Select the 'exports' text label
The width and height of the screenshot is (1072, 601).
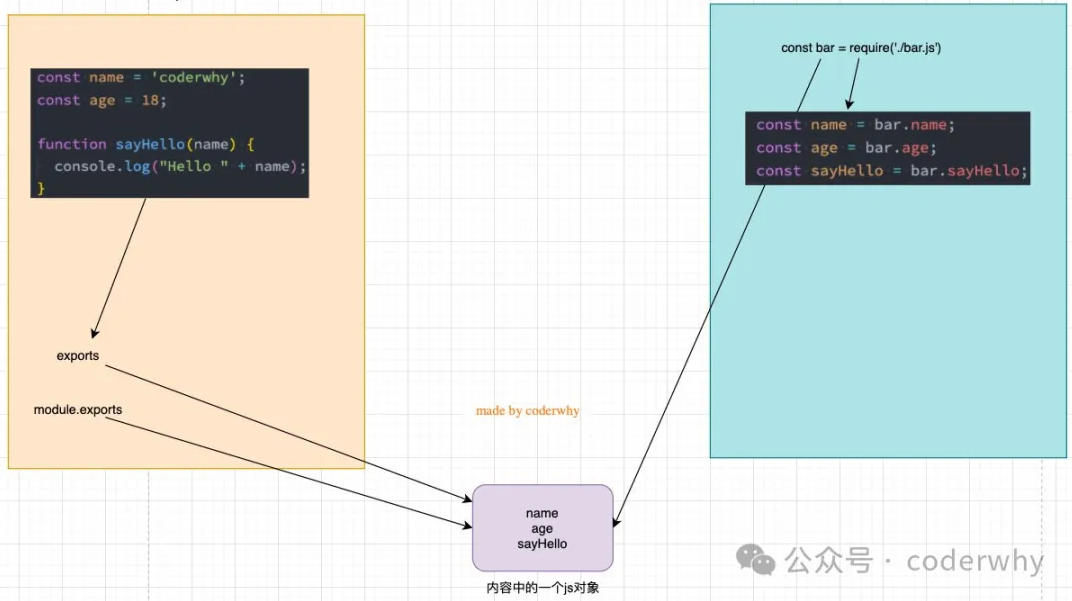tap(77, 356)
